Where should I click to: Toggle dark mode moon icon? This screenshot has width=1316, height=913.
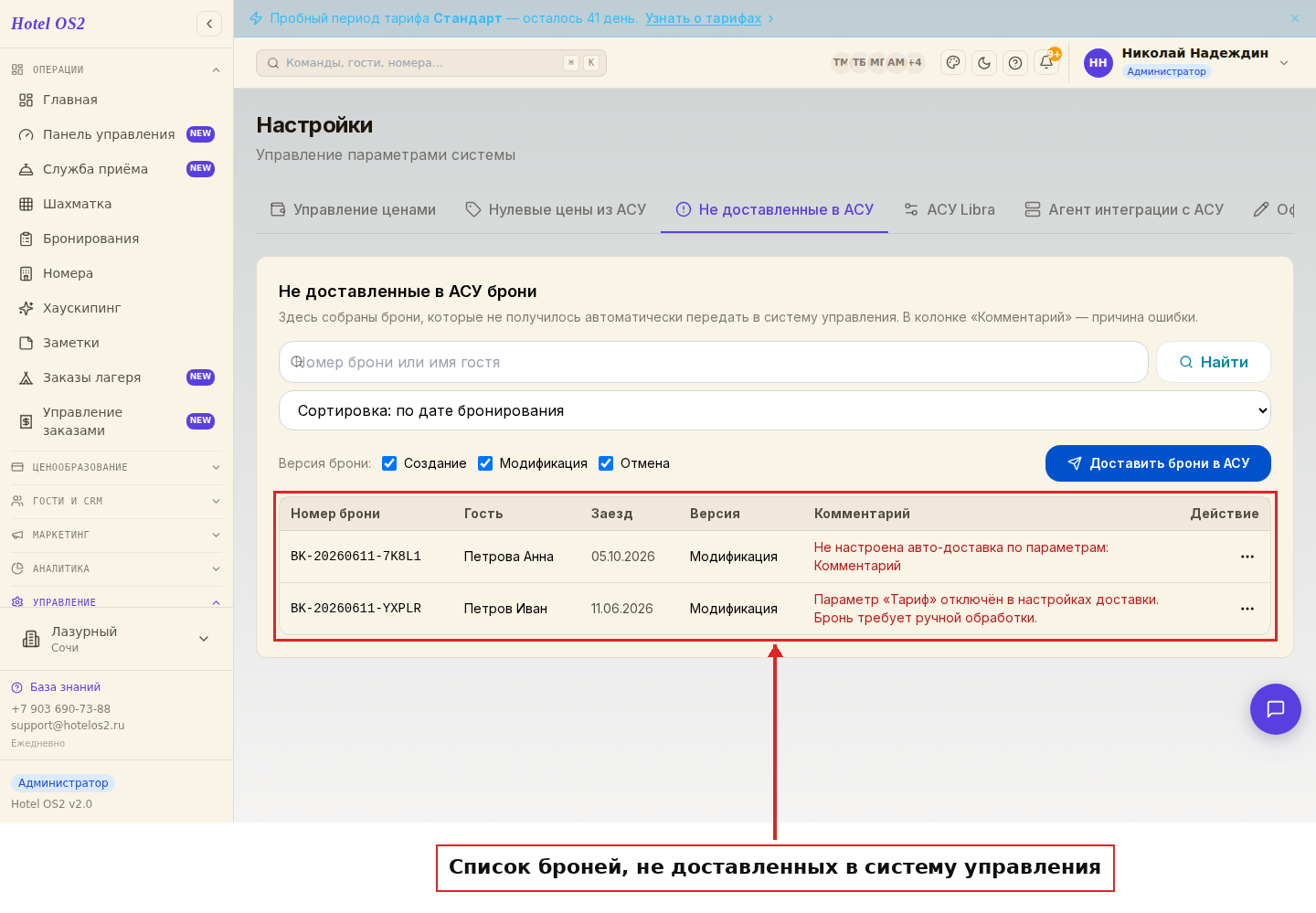(x=984, y=63)
